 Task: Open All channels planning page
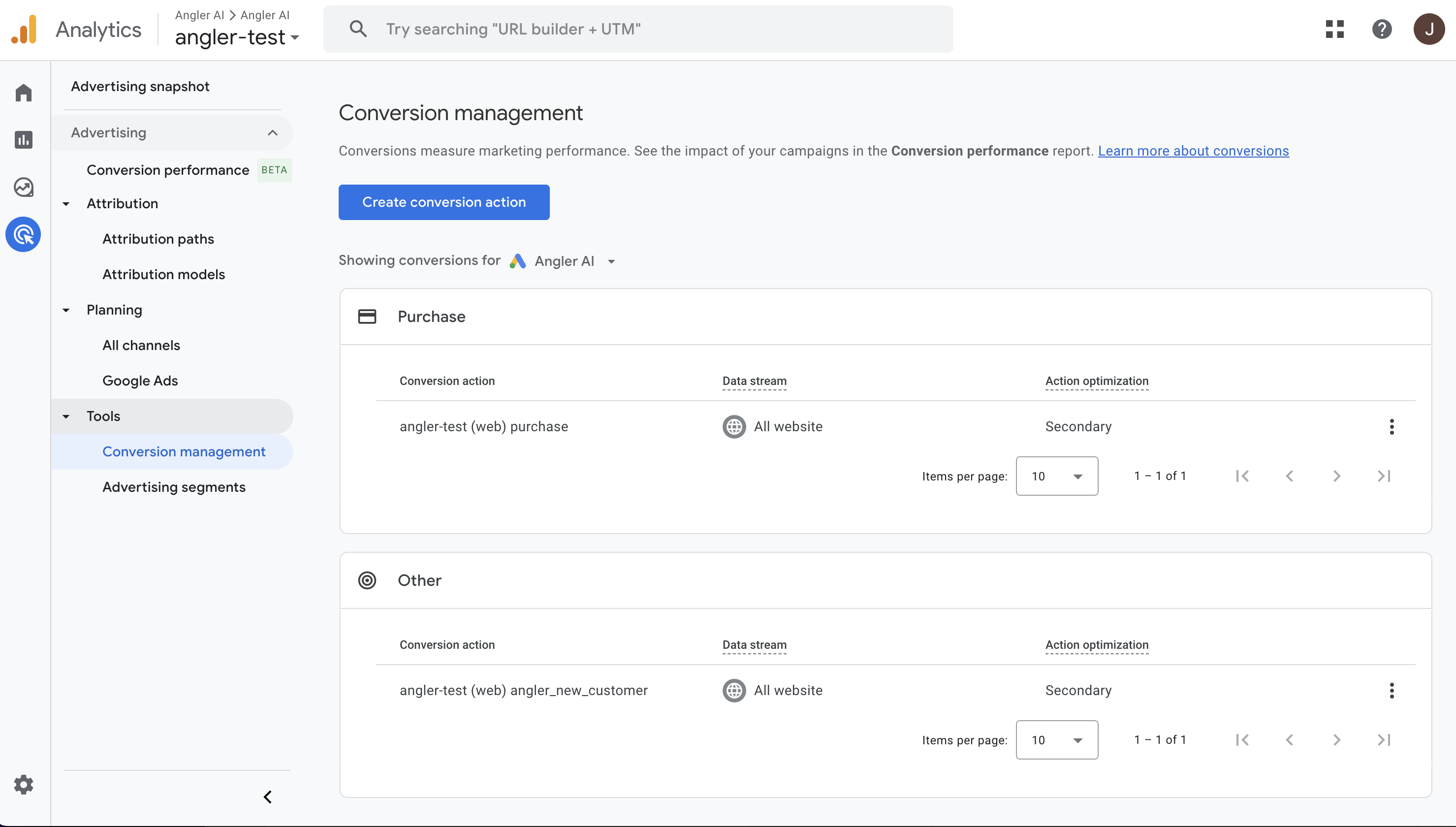tap(141, 346)
